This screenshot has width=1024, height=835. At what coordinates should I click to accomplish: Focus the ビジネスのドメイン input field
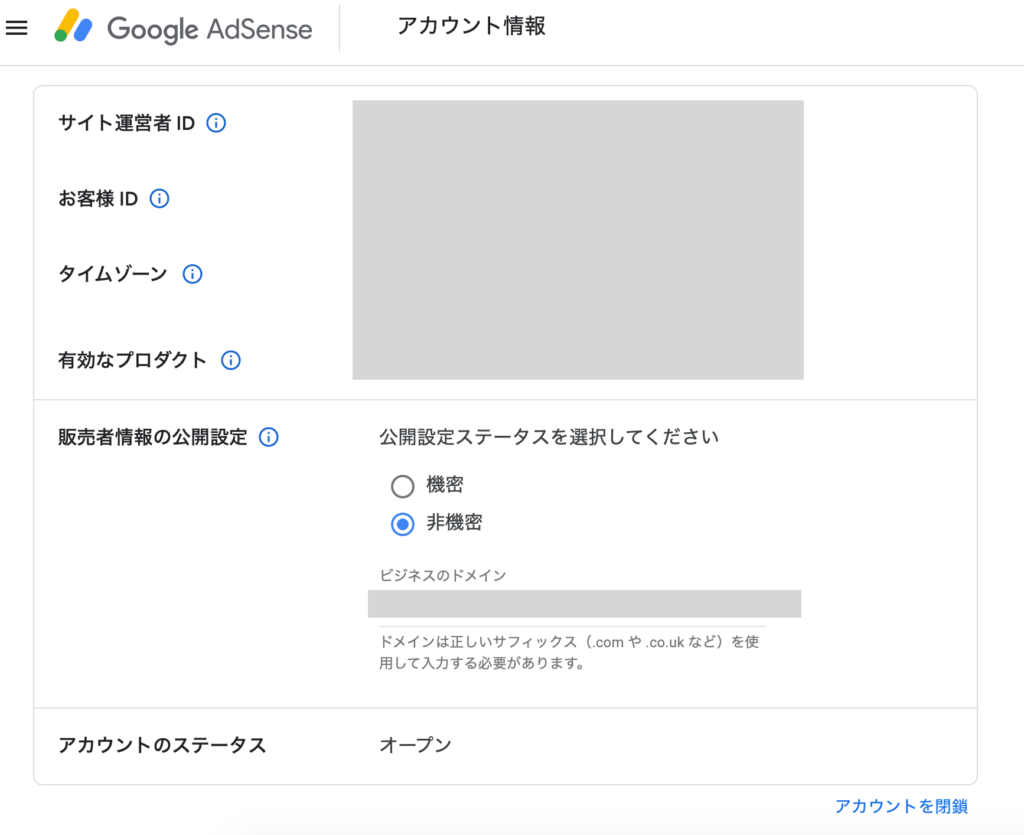click(584, 604)
